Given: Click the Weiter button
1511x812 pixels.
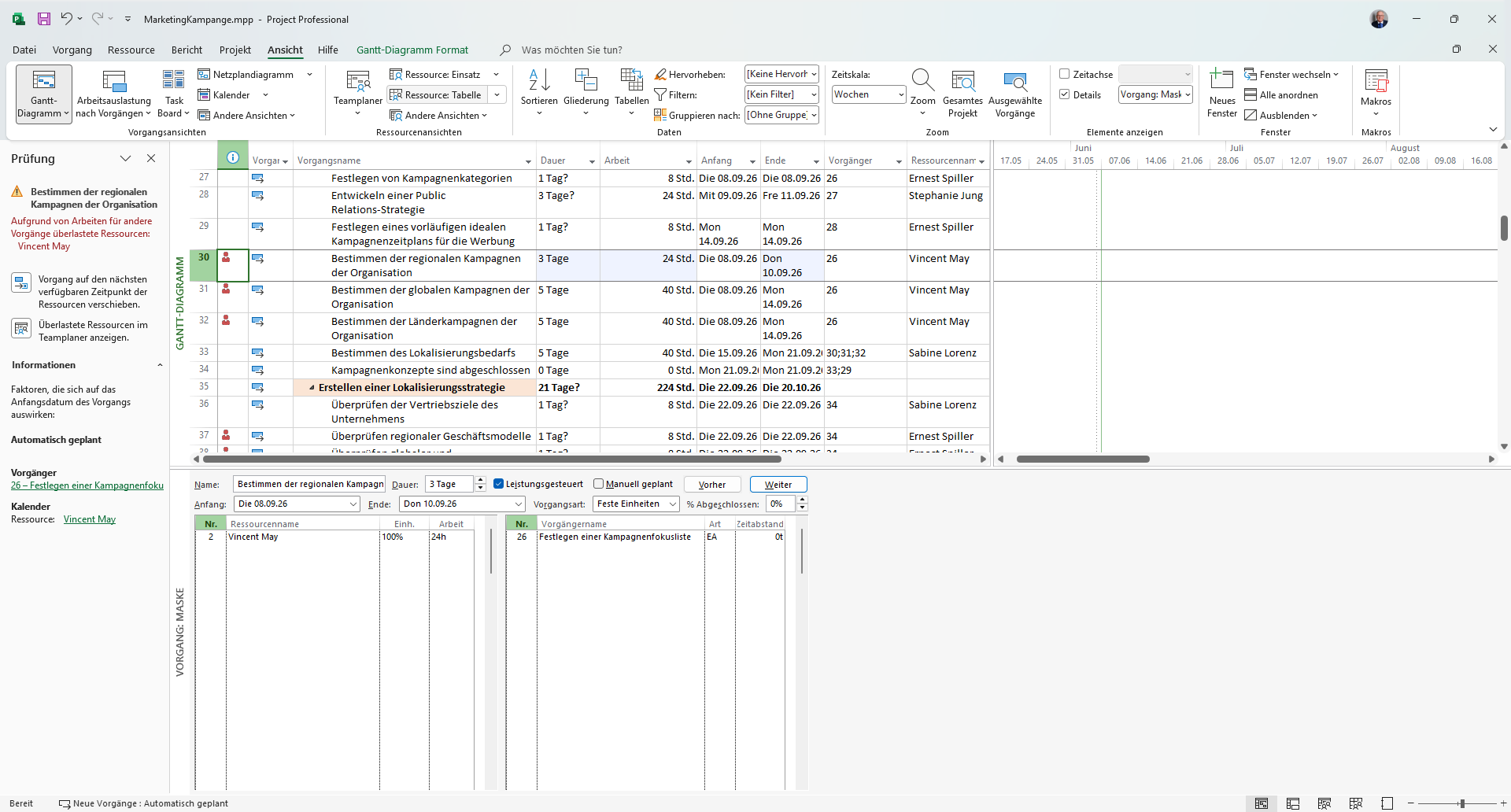Looking at the screenshot, I should coord(778,485).
